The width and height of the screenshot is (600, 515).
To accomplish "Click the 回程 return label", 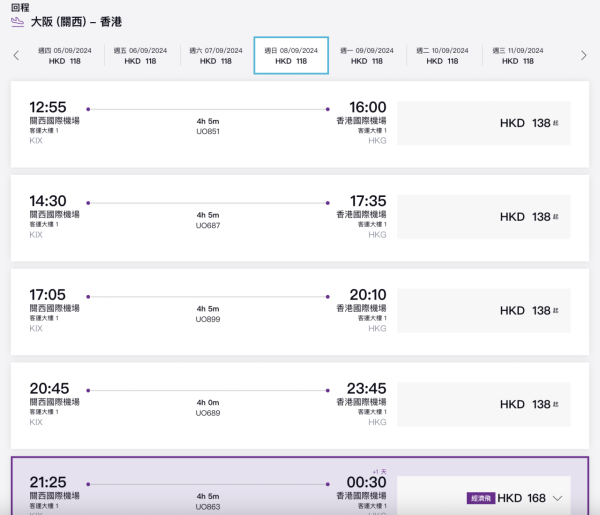I will click(20, 7).
